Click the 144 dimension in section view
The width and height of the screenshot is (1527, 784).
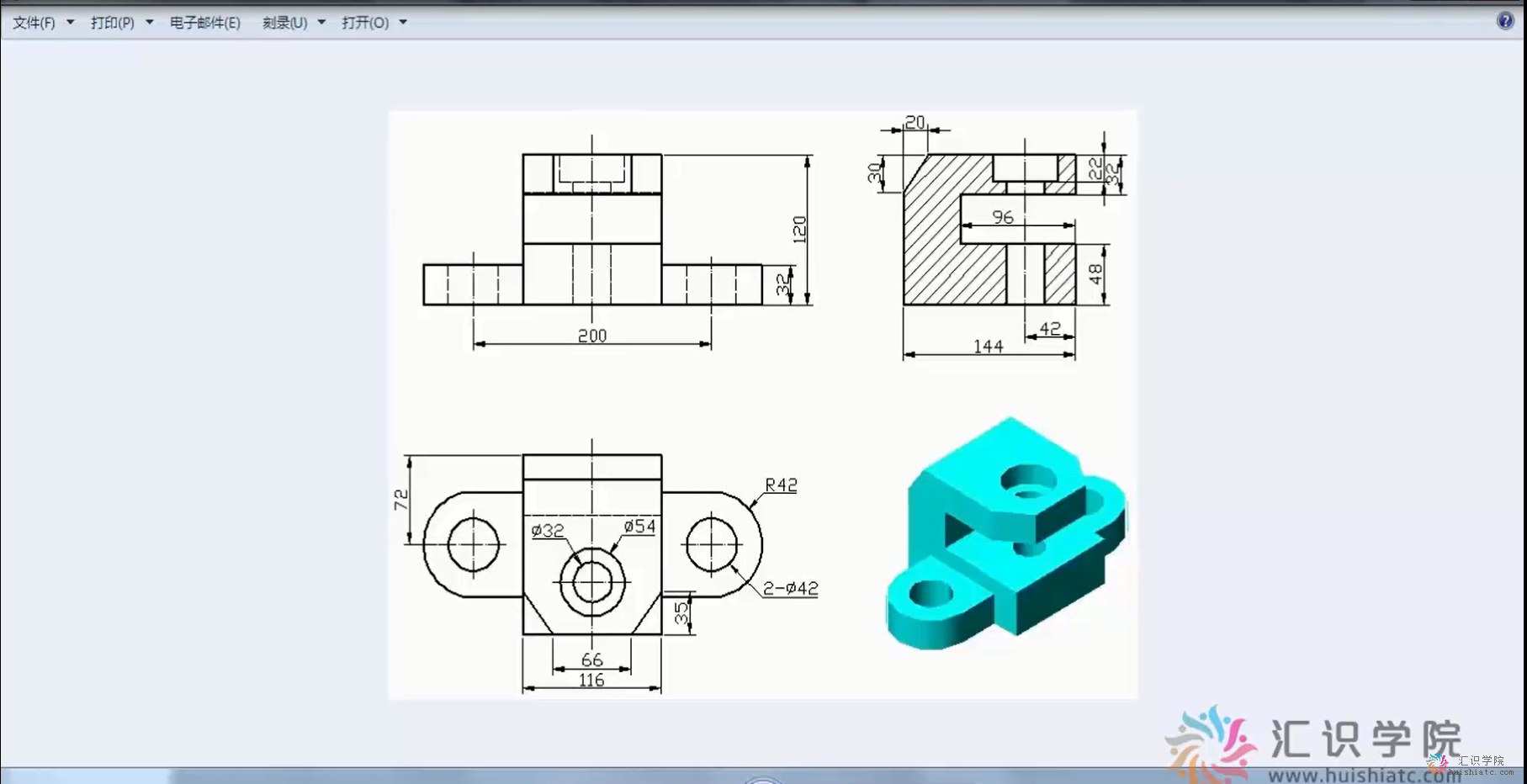(x=989, y=347)
